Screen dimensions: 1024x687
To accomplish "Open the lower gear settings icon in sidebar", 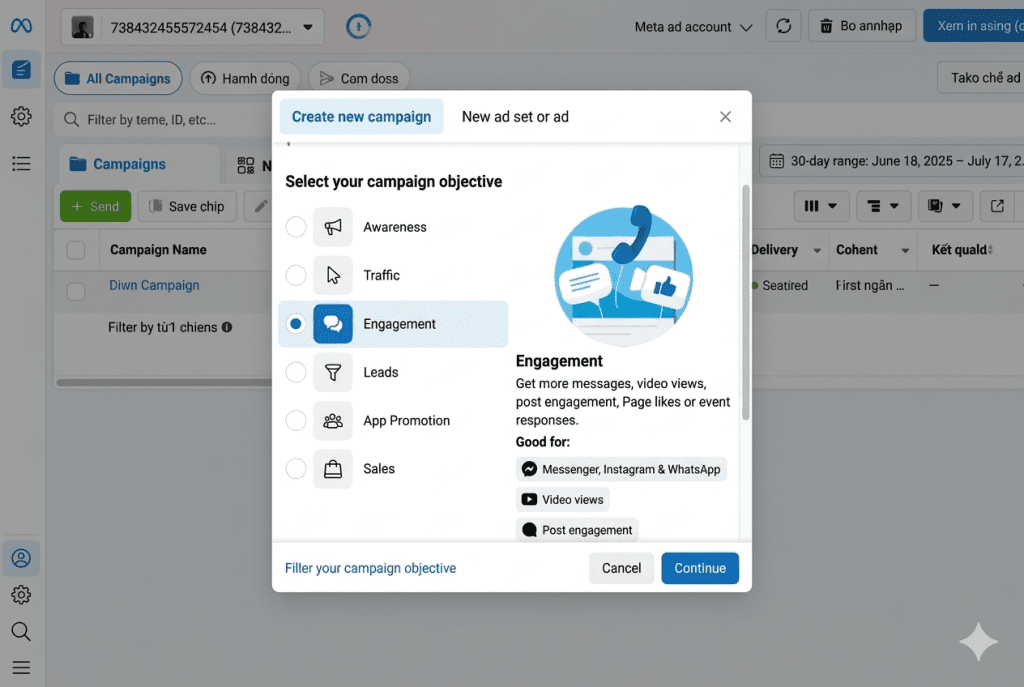I will 21,595.
